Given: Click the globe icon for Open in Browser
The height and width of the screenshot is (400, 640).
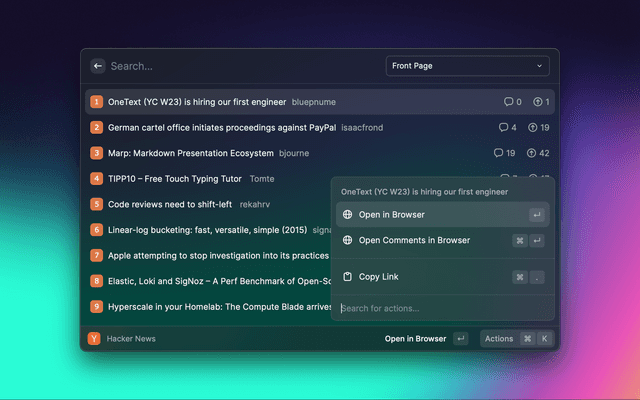Looking at the screenshot, I should [x=347, y=215].
